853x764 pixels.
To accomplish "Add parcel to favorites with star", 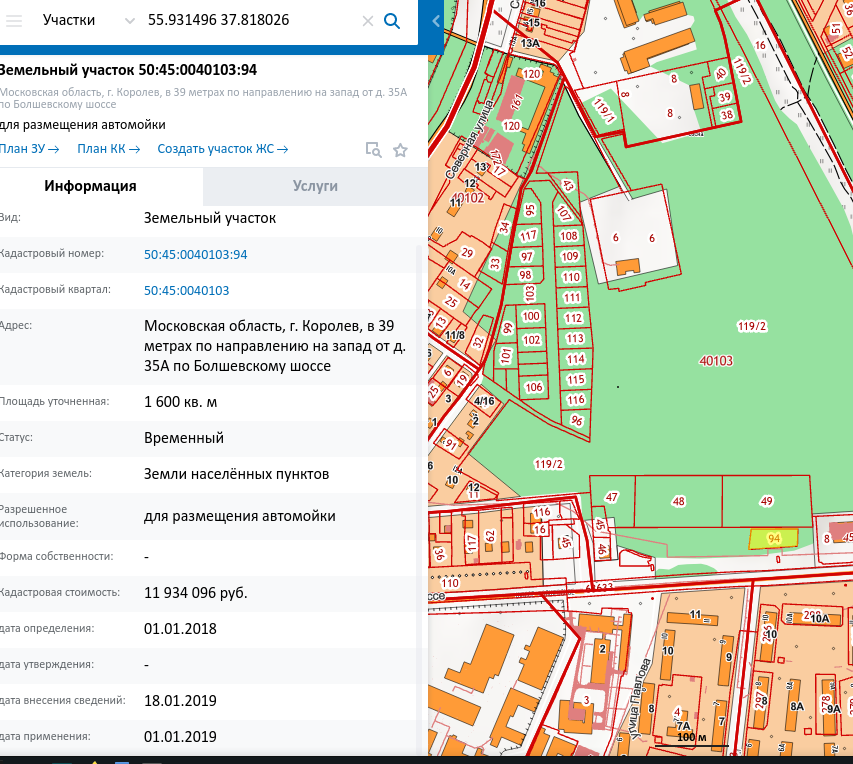I will point(400,150).
